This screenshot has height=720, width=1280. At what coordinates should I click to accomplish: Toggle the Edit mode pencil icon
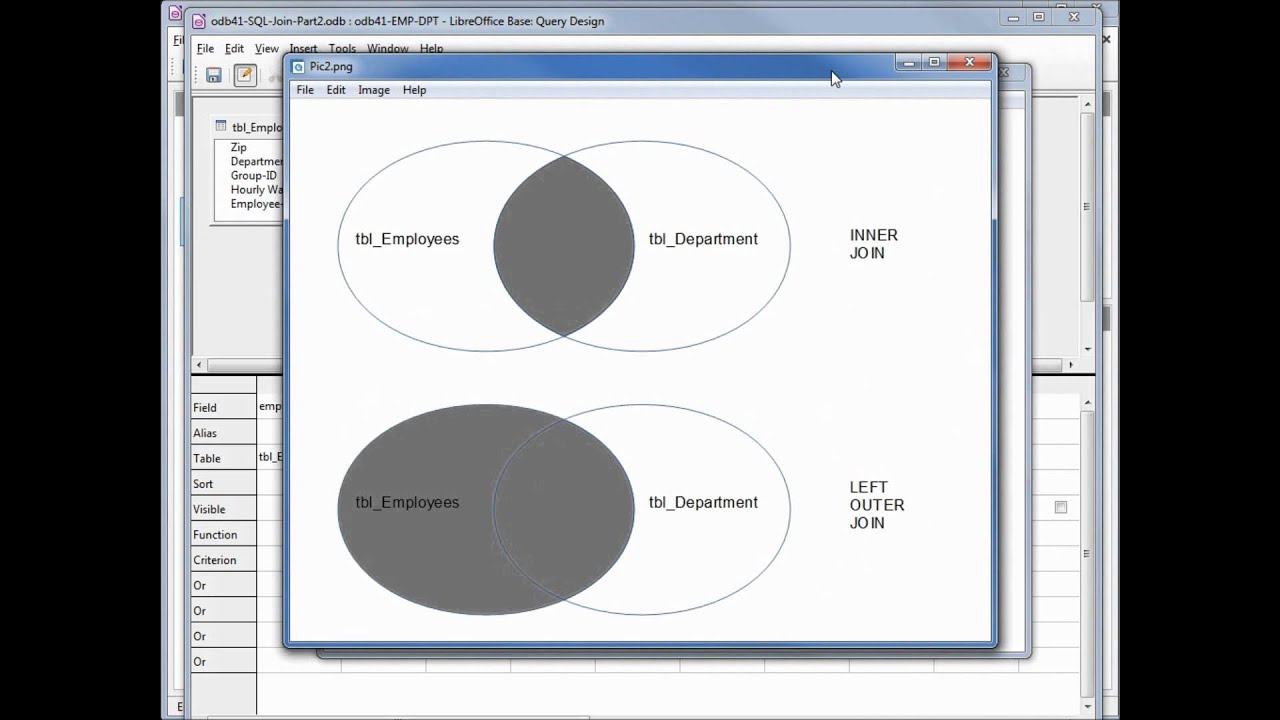tap(245, 75)
